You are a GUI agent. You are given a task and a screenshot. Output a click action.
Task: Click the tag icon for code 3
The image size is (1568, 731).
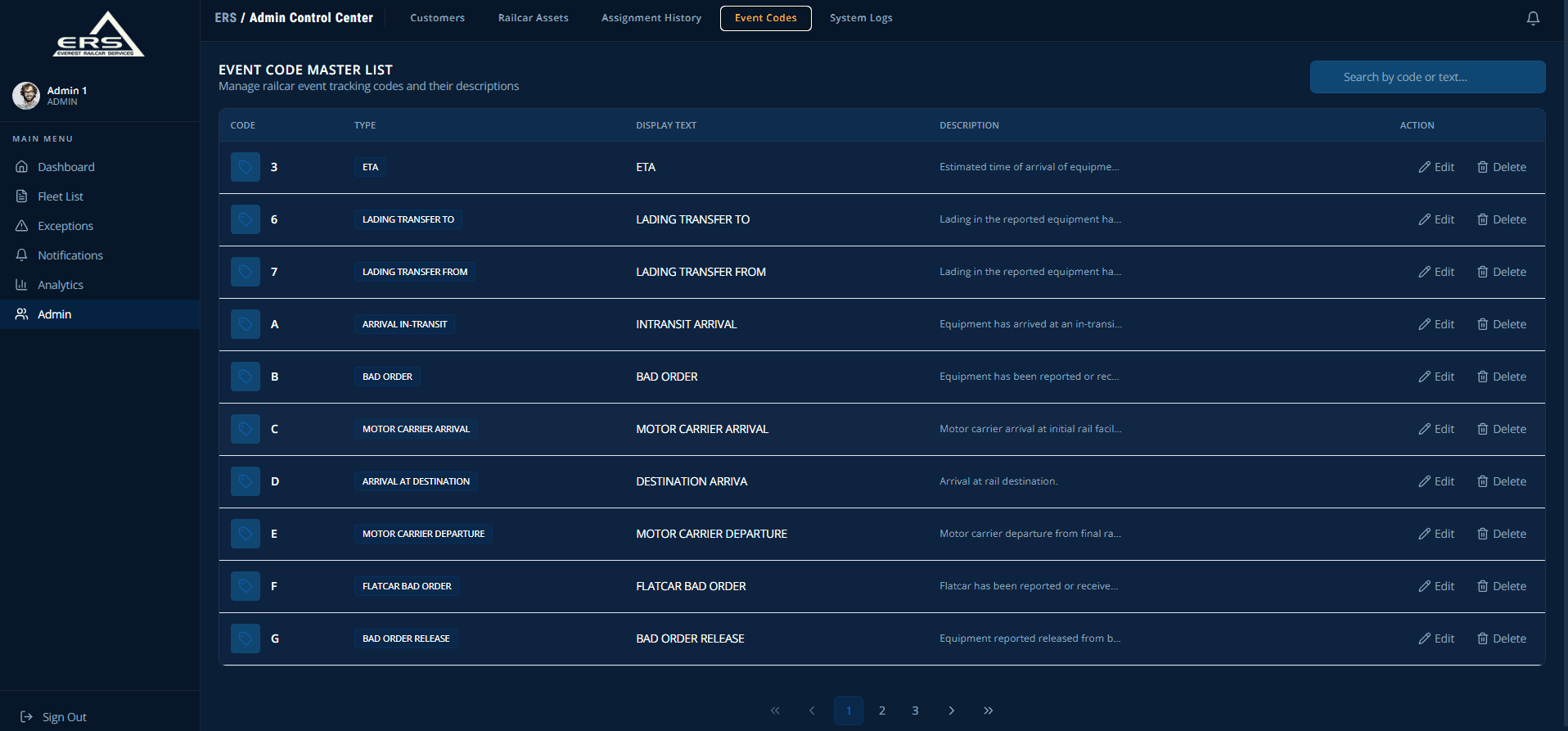[x=245, y=167]
